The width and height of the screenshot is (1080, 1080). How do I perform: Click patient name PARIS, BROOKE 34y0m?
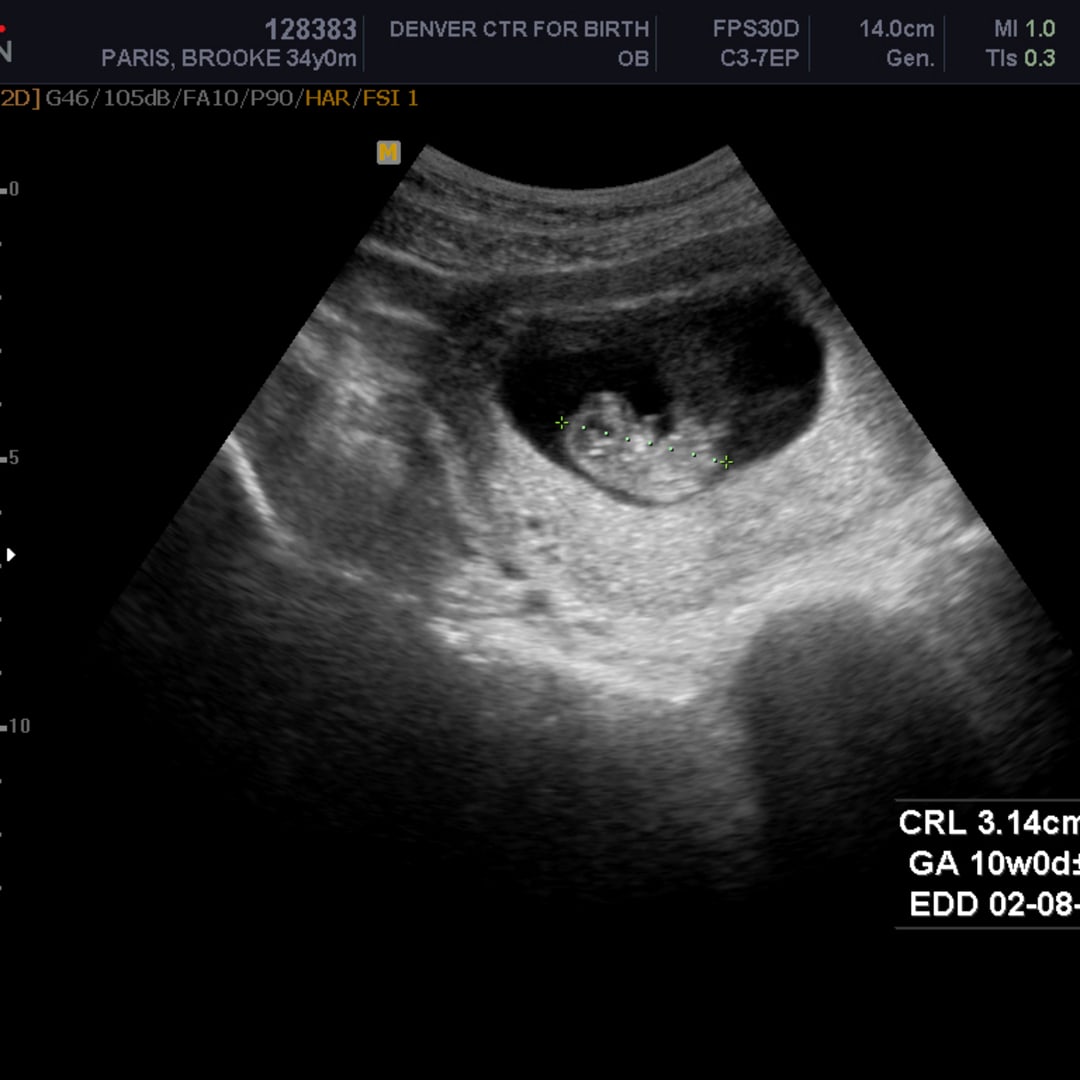coord(229,59)
